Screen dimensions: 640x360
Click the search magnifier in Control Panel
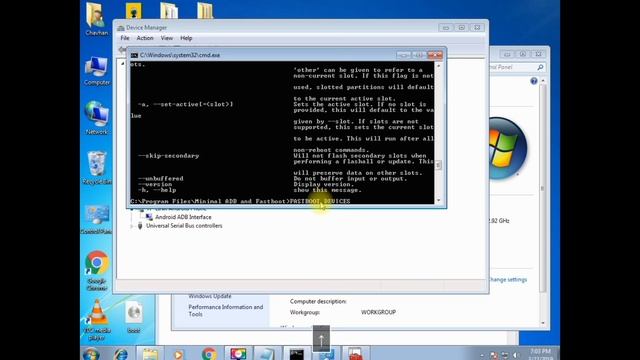tap(540, 67)
